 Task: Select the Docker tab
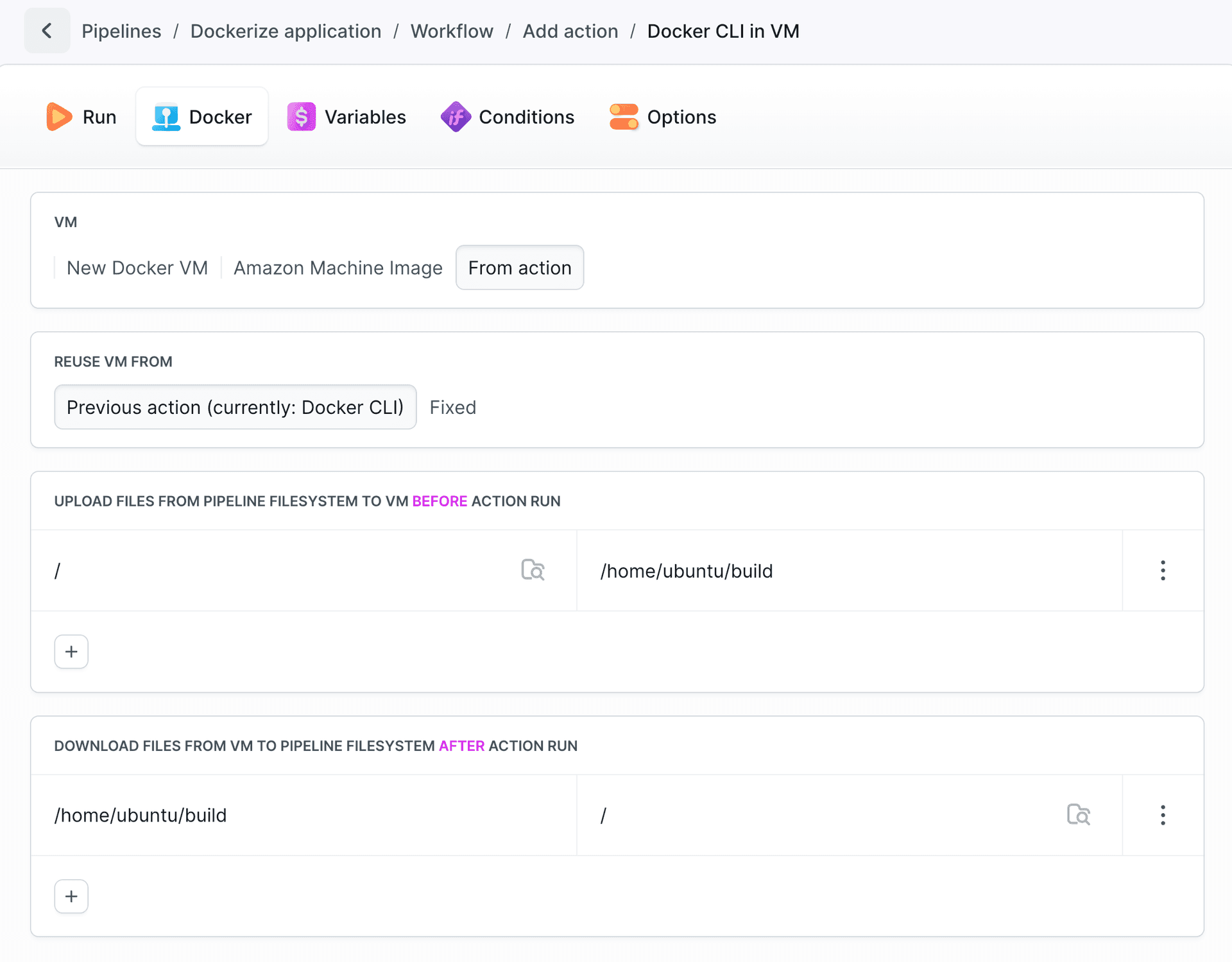[202, 117]
